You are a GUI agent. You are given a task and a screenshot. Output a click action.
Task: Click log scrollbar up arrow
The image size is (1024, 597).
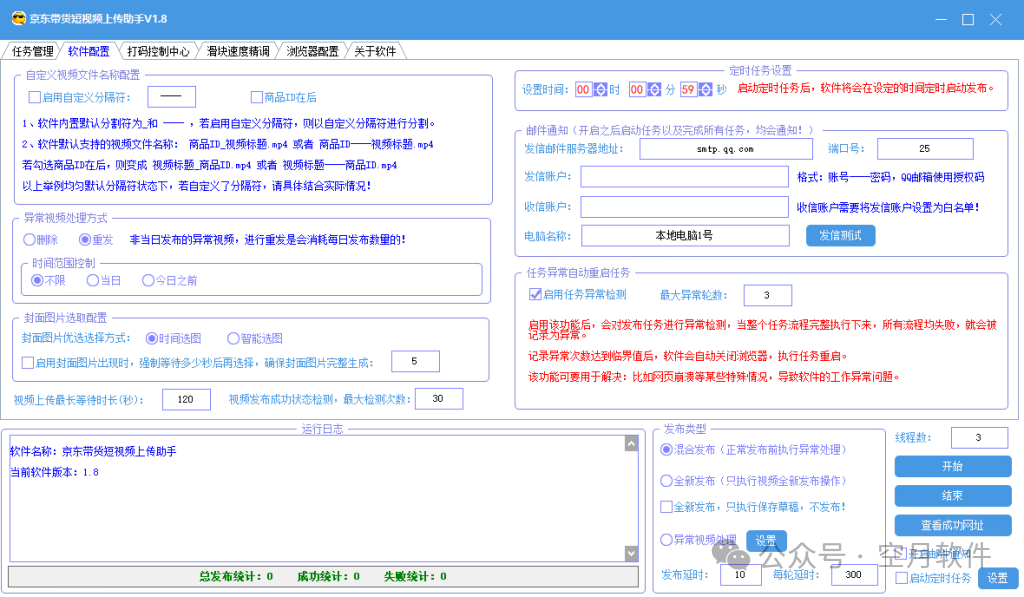pos(631,444)
